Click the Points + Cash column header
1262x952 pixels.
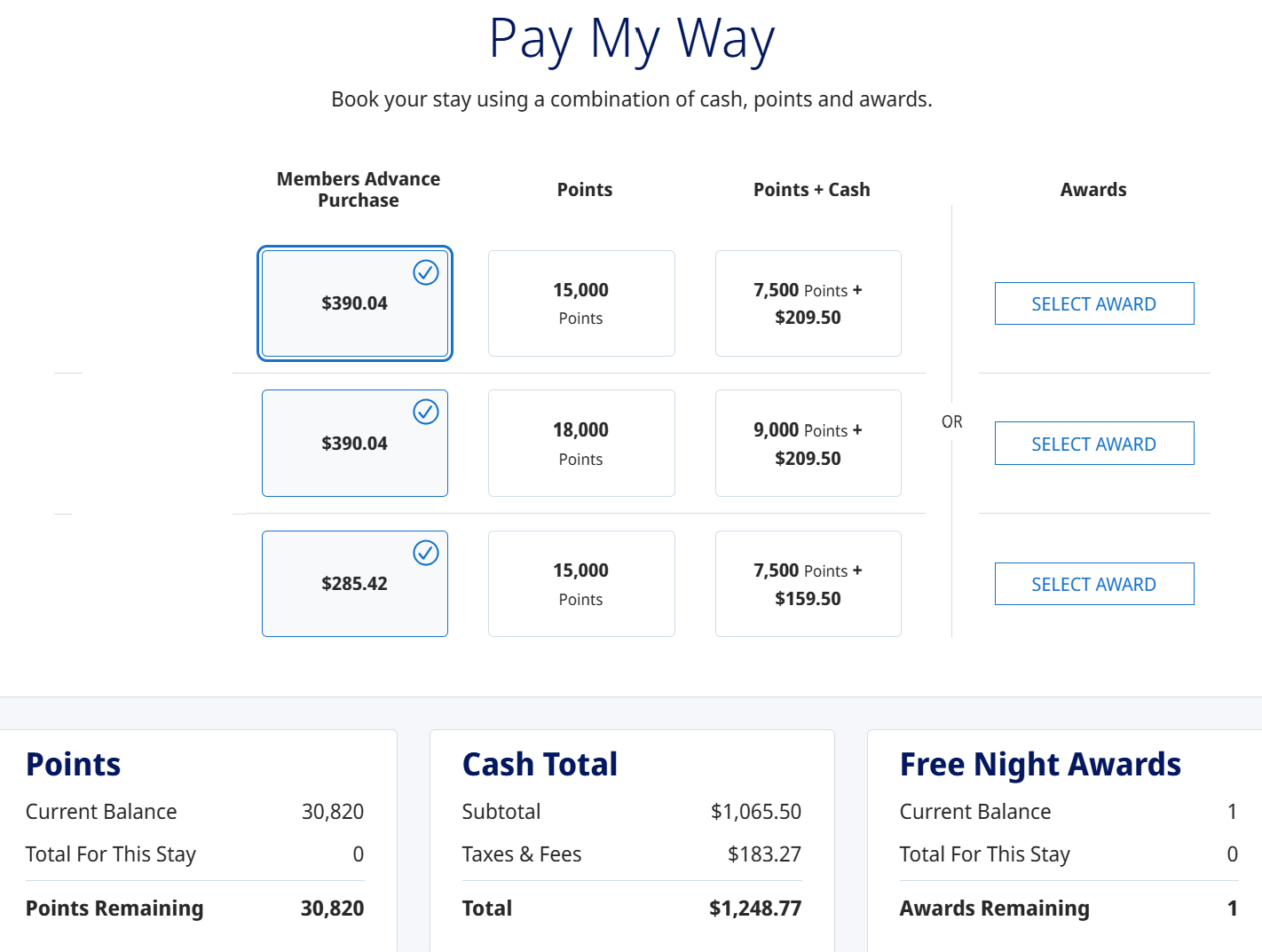click(x=811, y=190)
